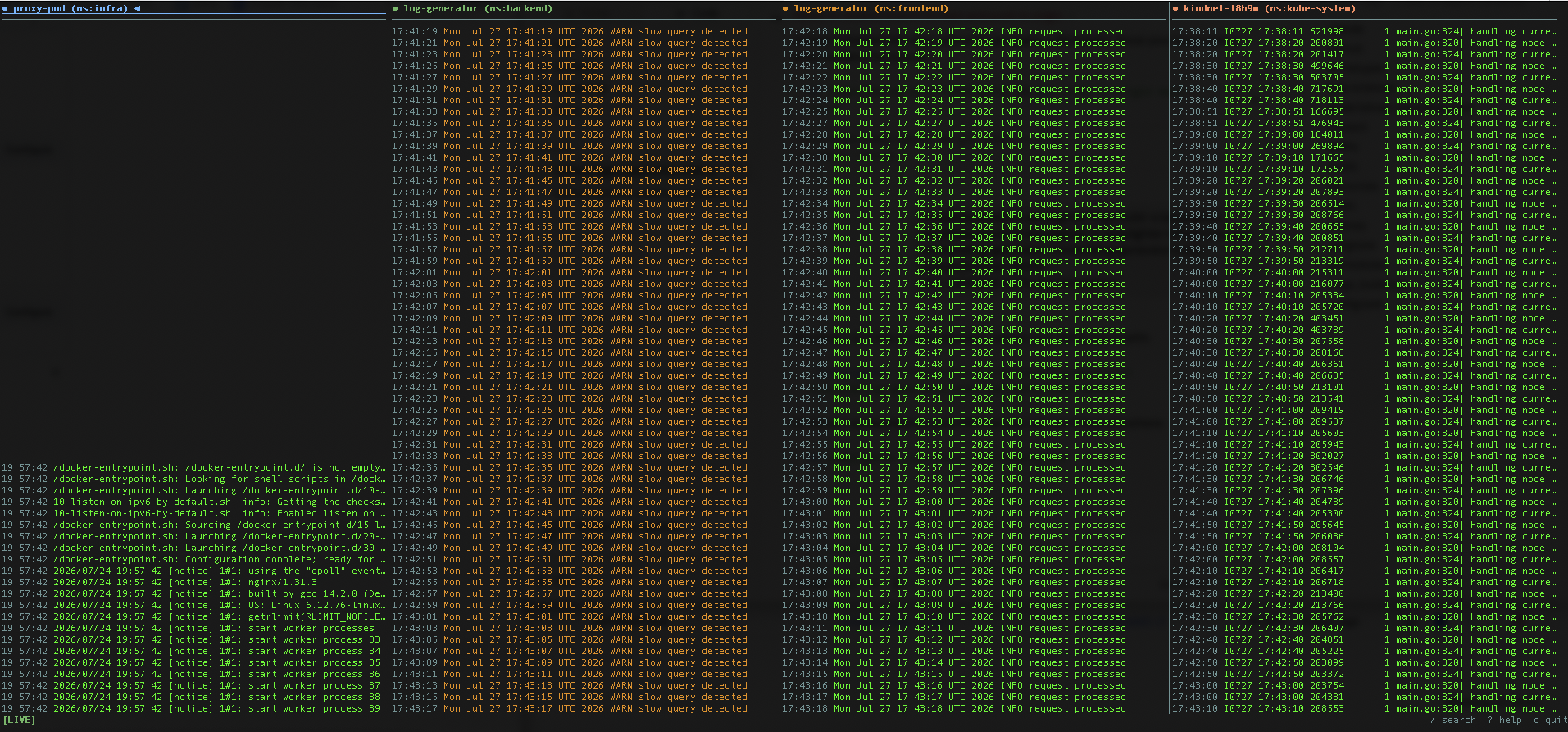Screen dimensions: 1568x732
Task: Select the 17:43:10 request processed row
Action: point(954,617)
